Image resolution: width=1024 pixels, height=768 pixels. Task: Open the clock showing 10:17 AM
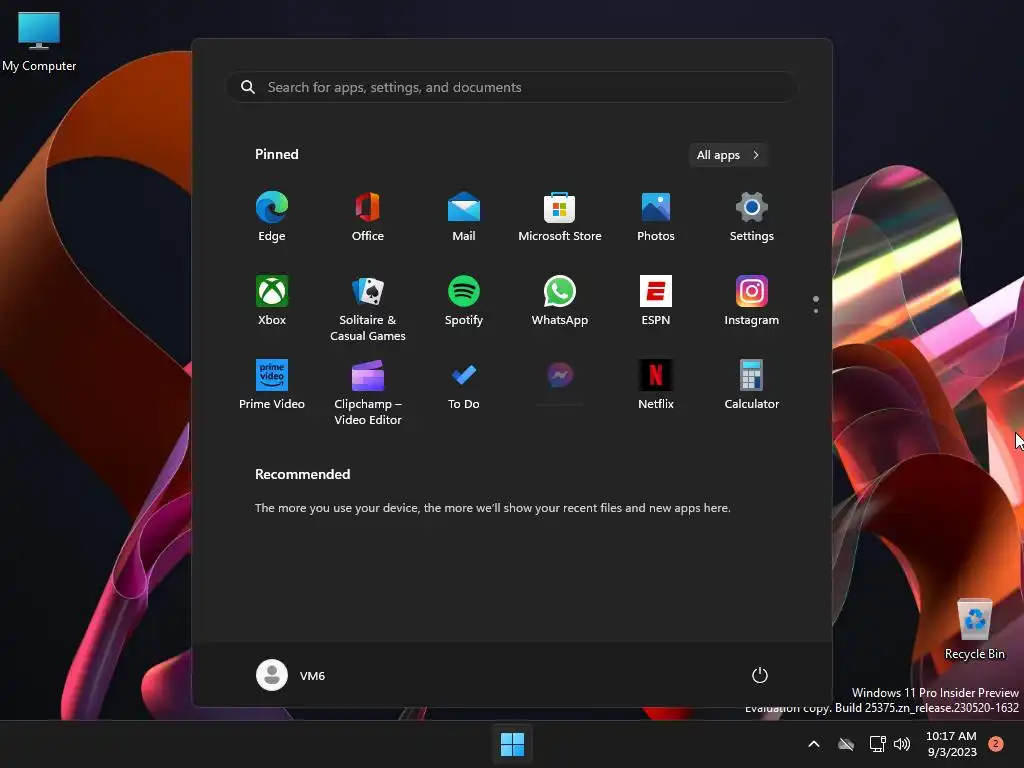pyautogui.click(x=951, y=744)
